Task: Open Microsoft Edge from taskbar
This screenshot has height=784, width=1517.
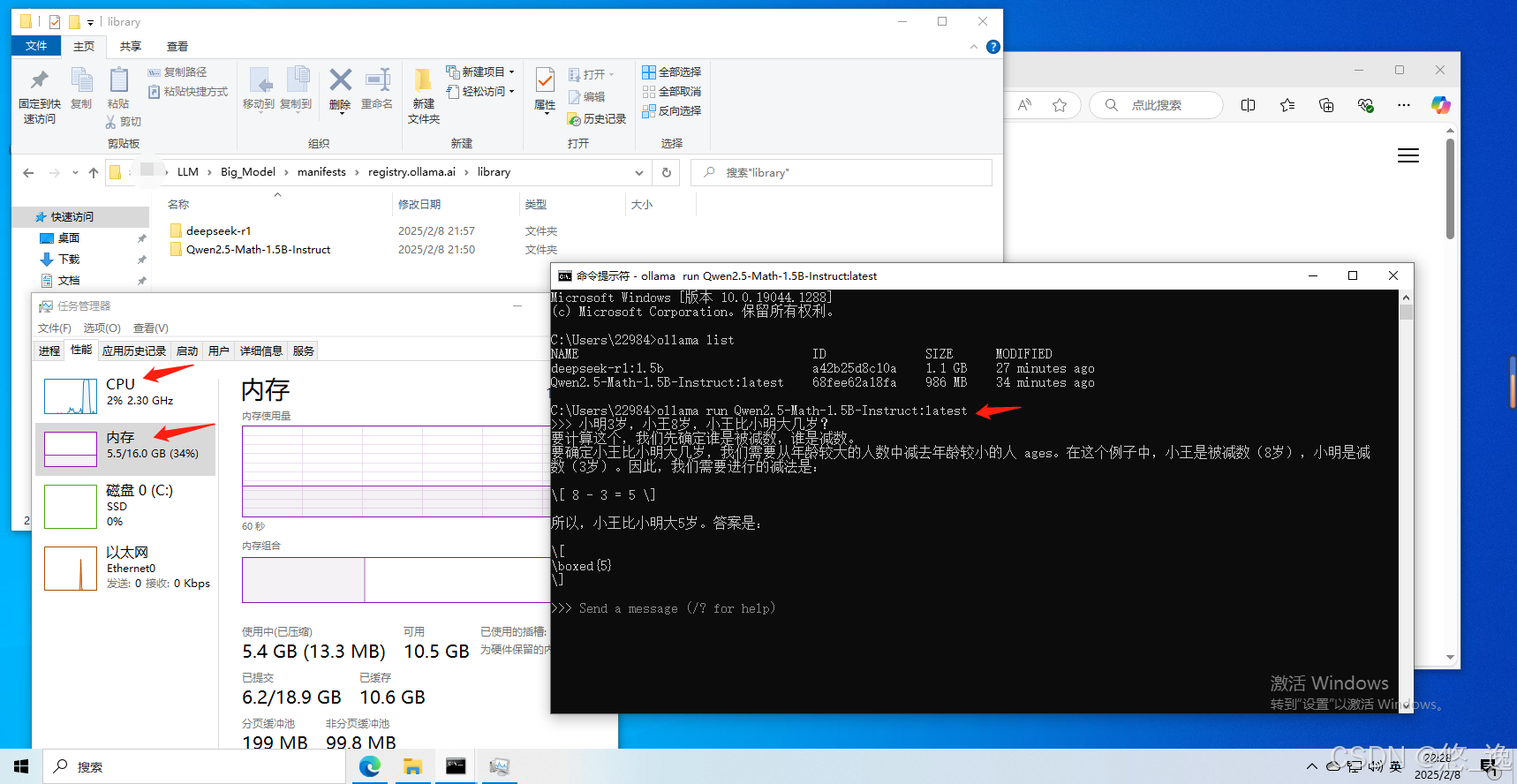Action: pyautogui.click(x=370, y=766)
